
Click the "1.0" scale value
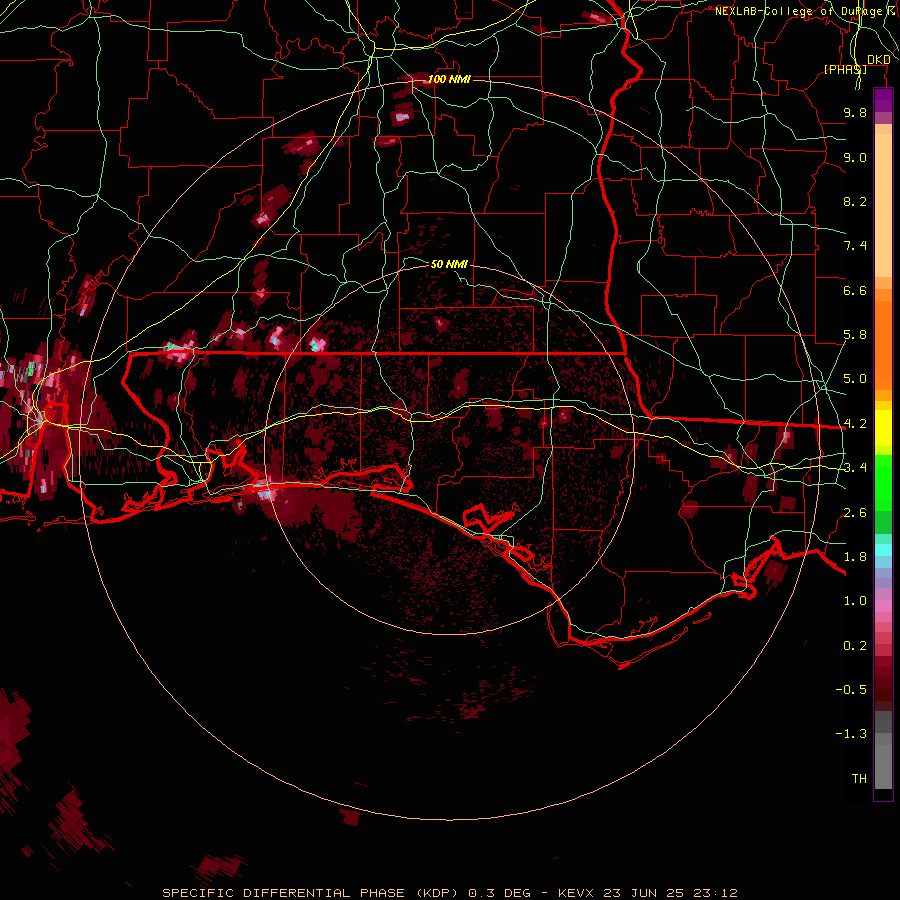(855, 601)
